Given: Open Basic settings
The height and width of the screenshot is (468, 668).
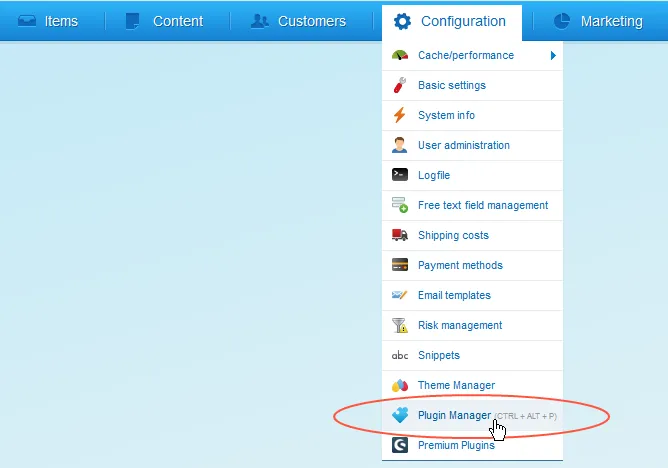Looking at the screenshot, I should coord(472,86).
